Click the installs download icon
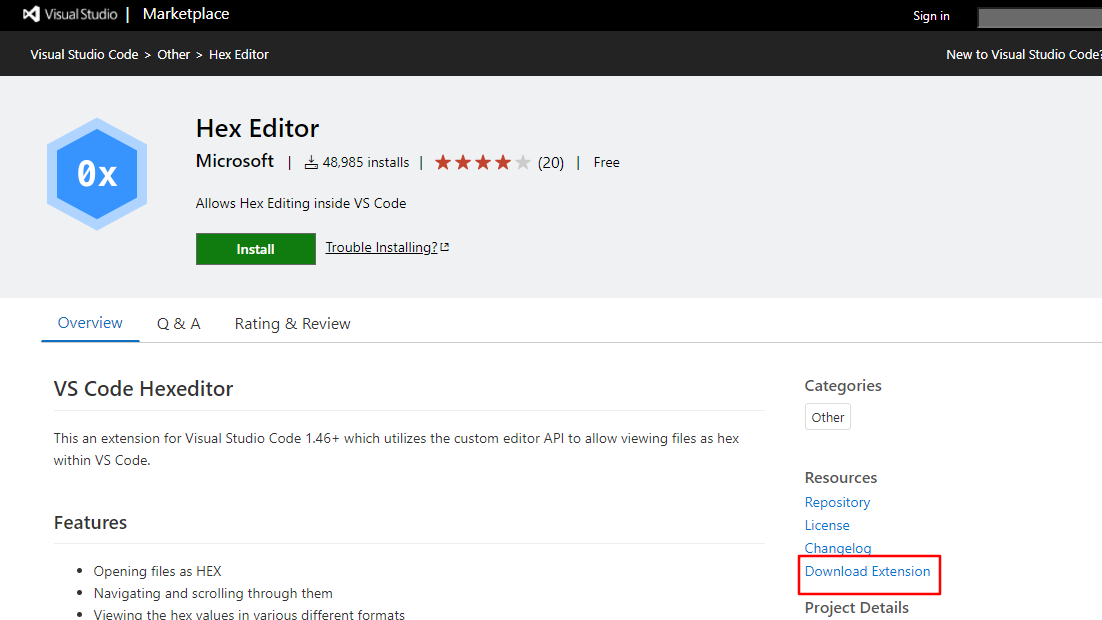This screenshot has width=1102, height=620. (x=311, y=163)
